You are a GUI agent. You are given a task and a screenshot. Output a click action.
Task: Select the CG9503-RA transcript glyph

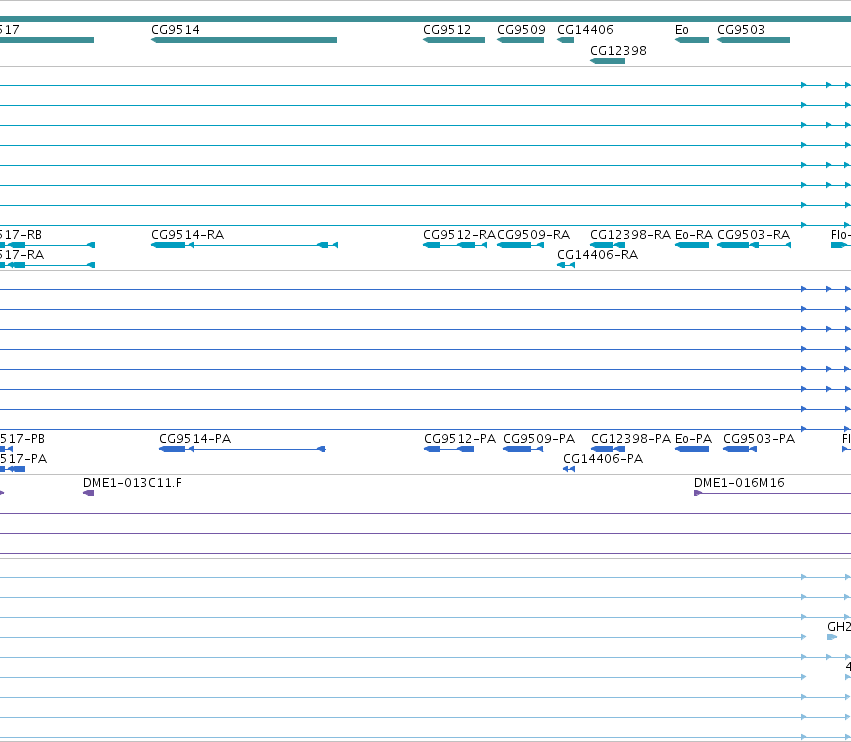click(754, 245)
